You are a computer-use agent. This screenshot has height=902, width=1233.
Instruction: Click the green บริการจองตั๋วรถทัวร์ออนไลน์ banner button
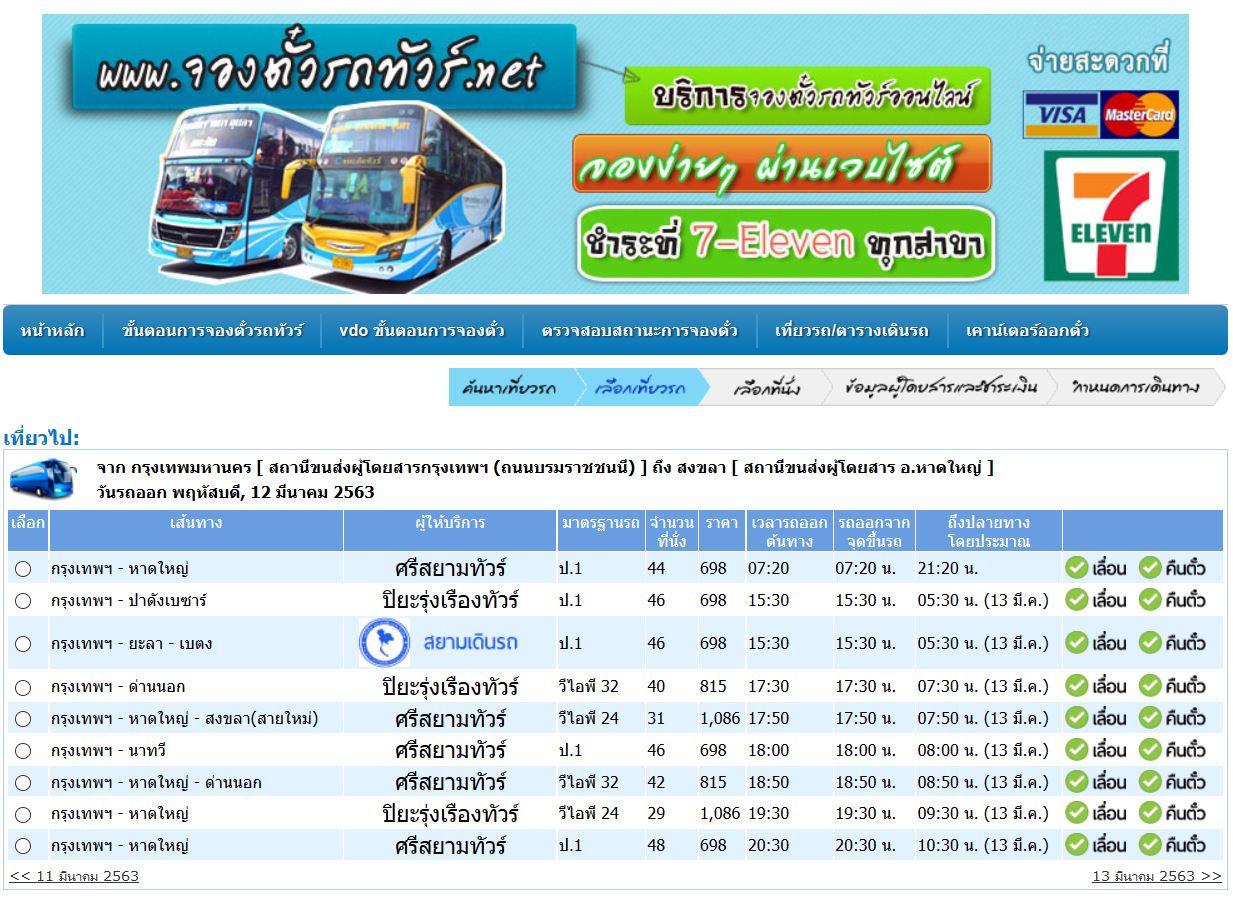807,95
